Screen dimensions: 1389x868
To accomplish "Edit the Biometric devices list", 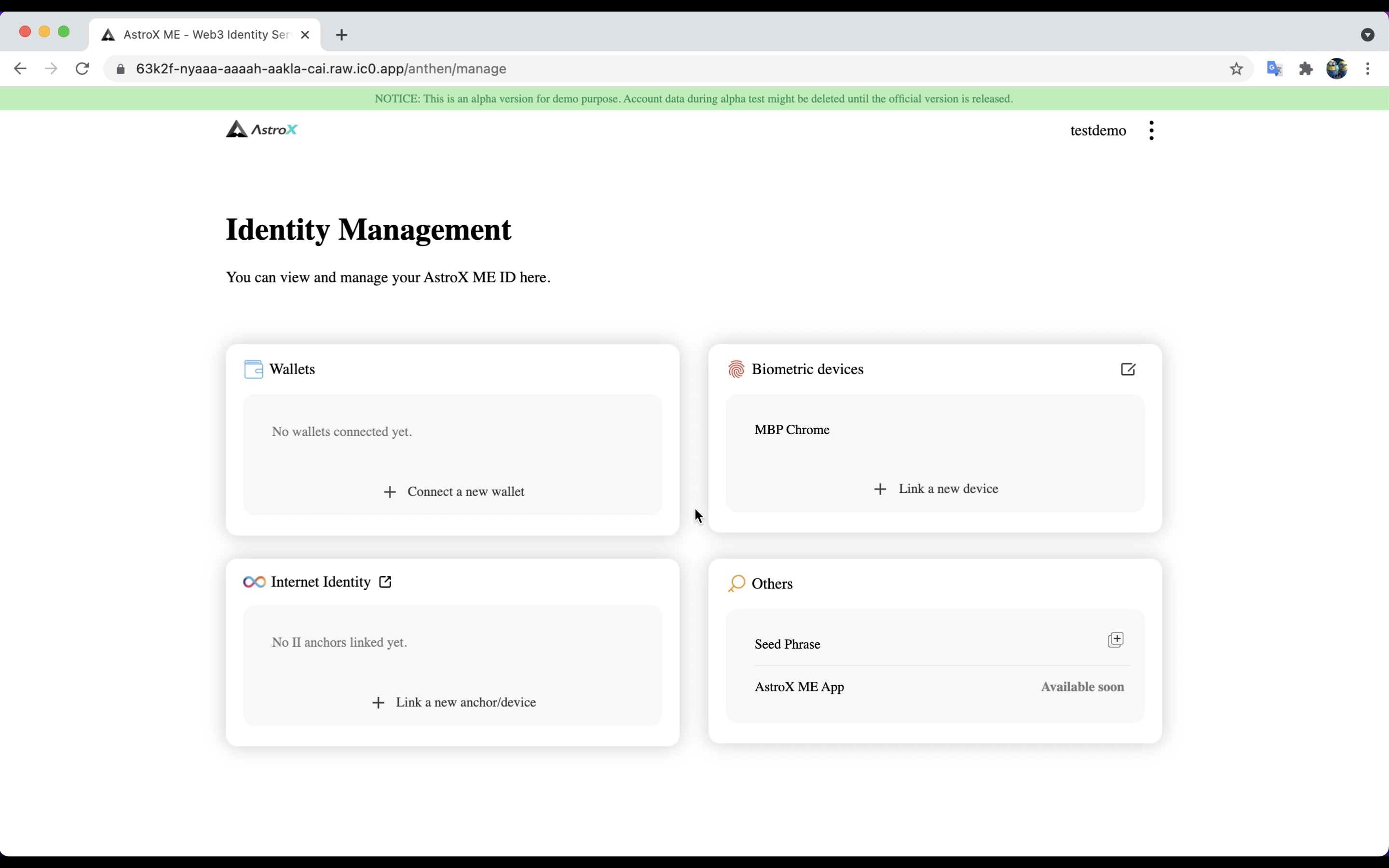I will click(1128, 369).
